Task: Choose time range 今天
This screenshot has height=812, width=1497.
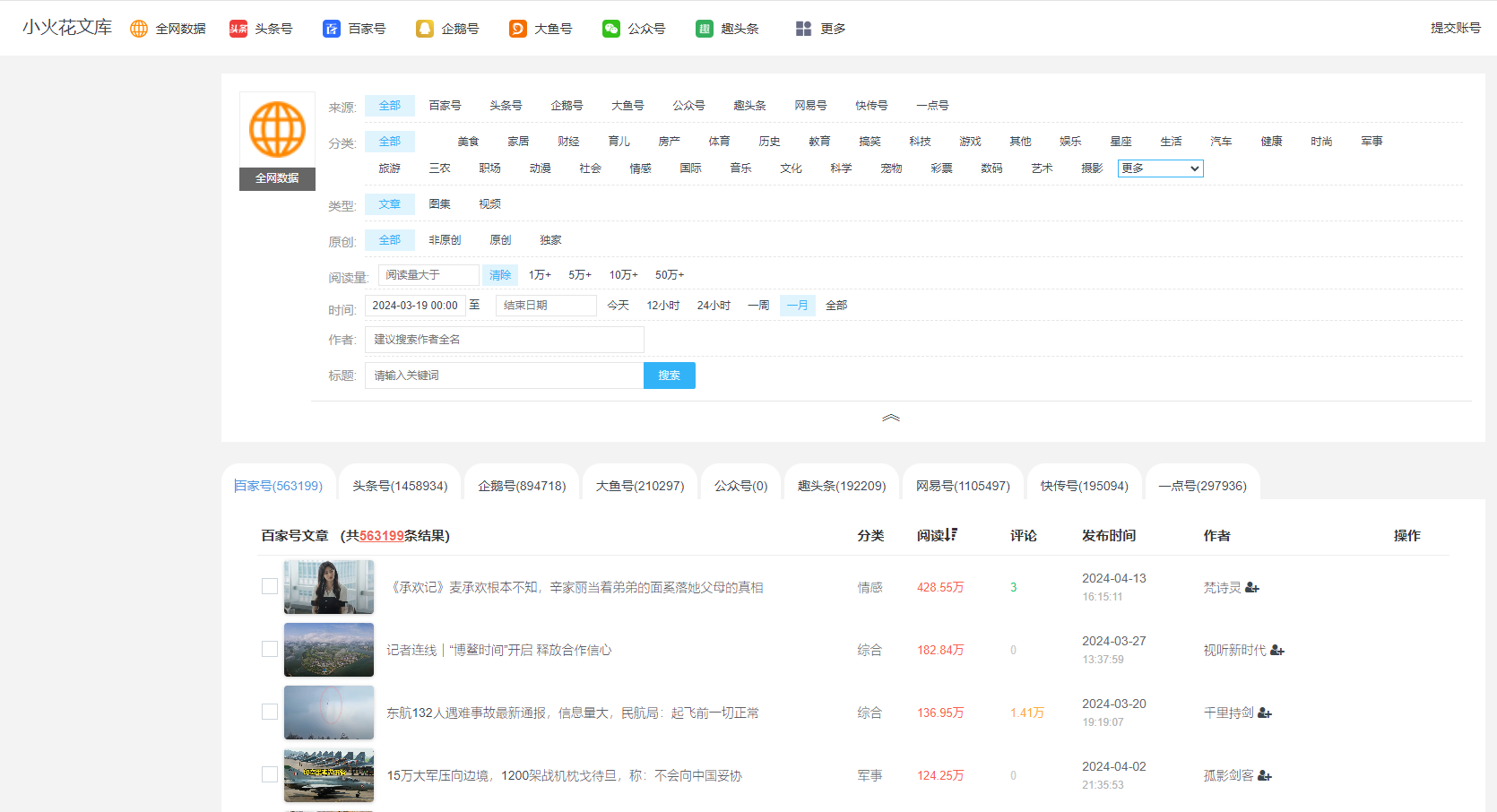Action: (x=619, y=306)
